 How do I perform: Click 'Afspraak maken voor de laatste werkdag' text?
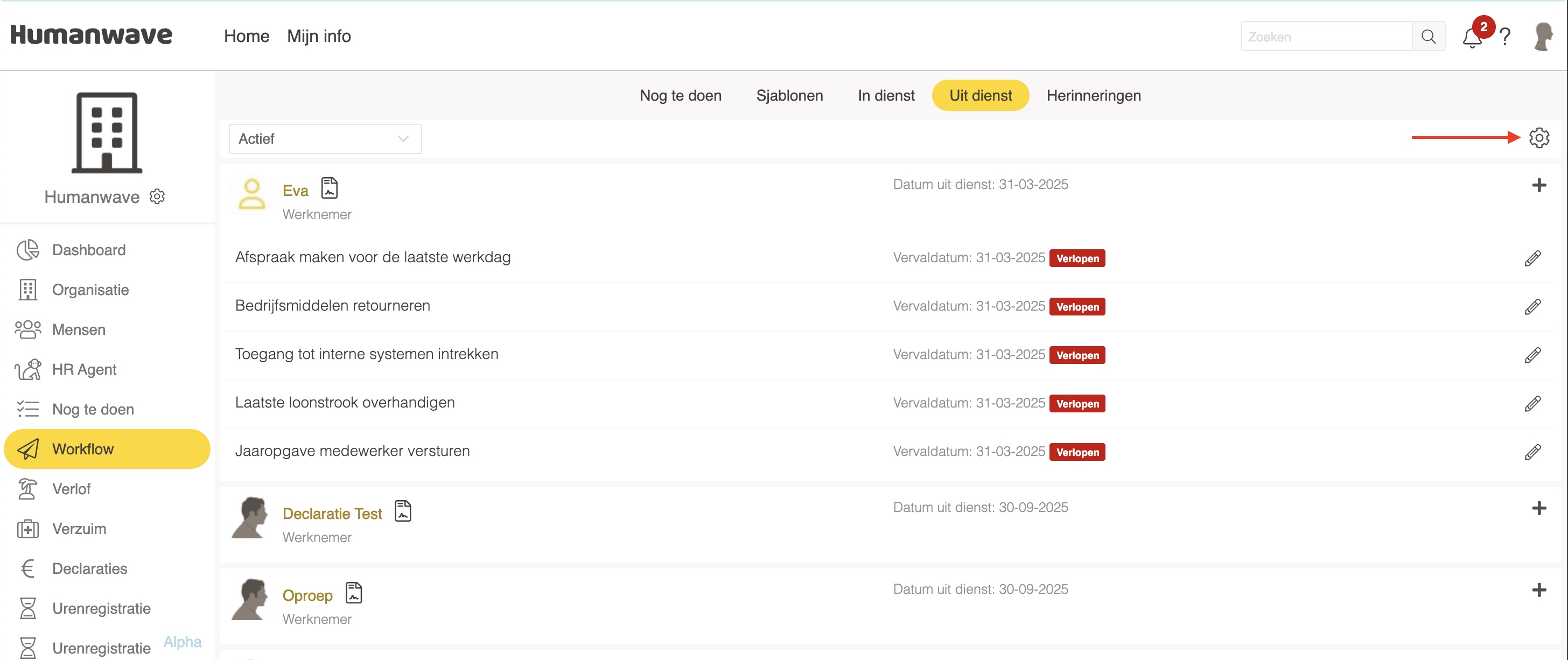click(x=373, y=257)
